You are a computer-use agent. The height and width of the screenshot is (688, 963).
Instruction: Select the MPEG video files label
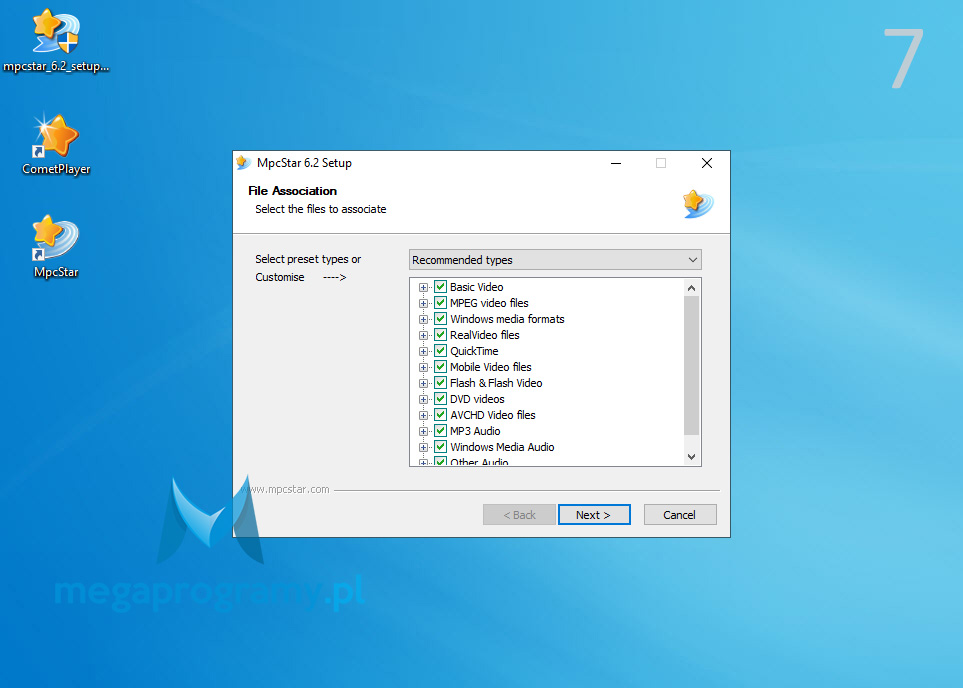489,303
